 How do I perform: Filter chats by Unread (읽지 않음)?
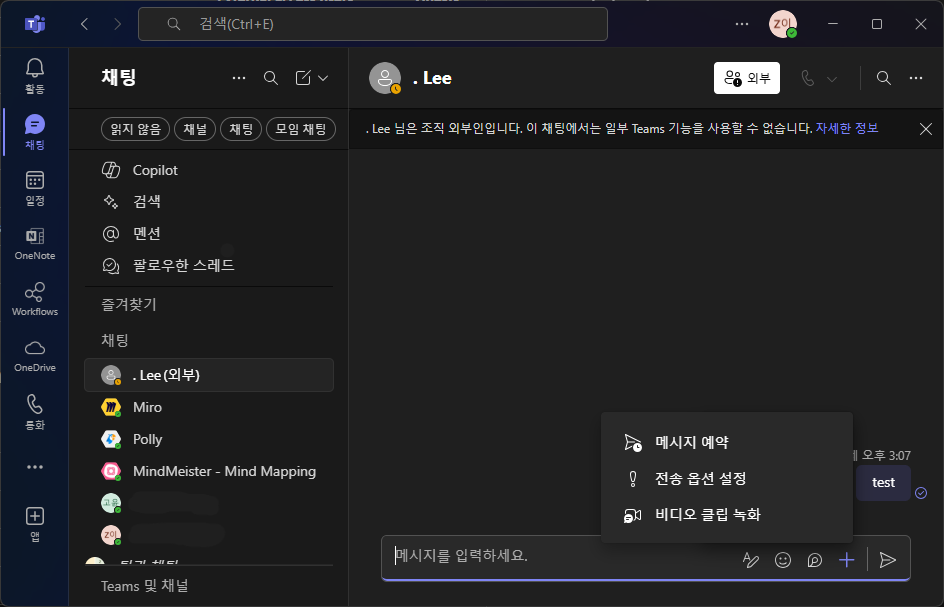pyautogui.click(x=135, y=129)
